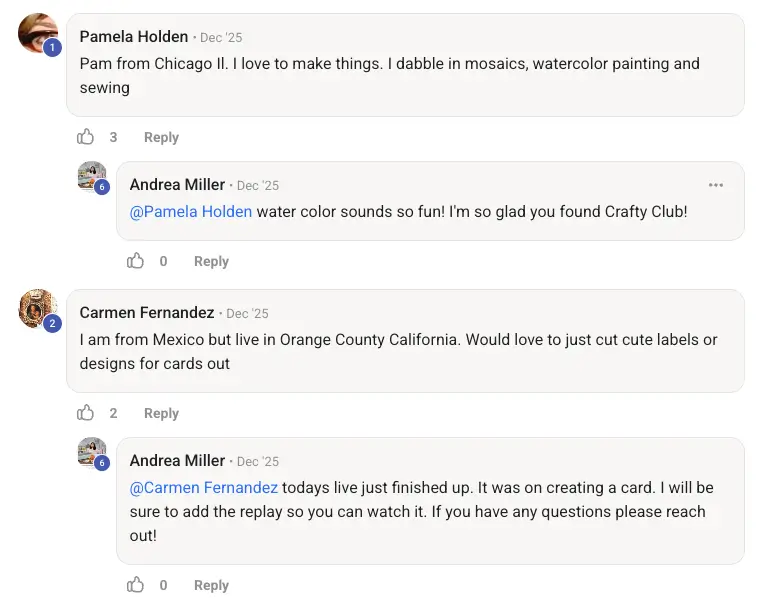Click Pamela Holden's profile avatar

[x=38, y=33]
